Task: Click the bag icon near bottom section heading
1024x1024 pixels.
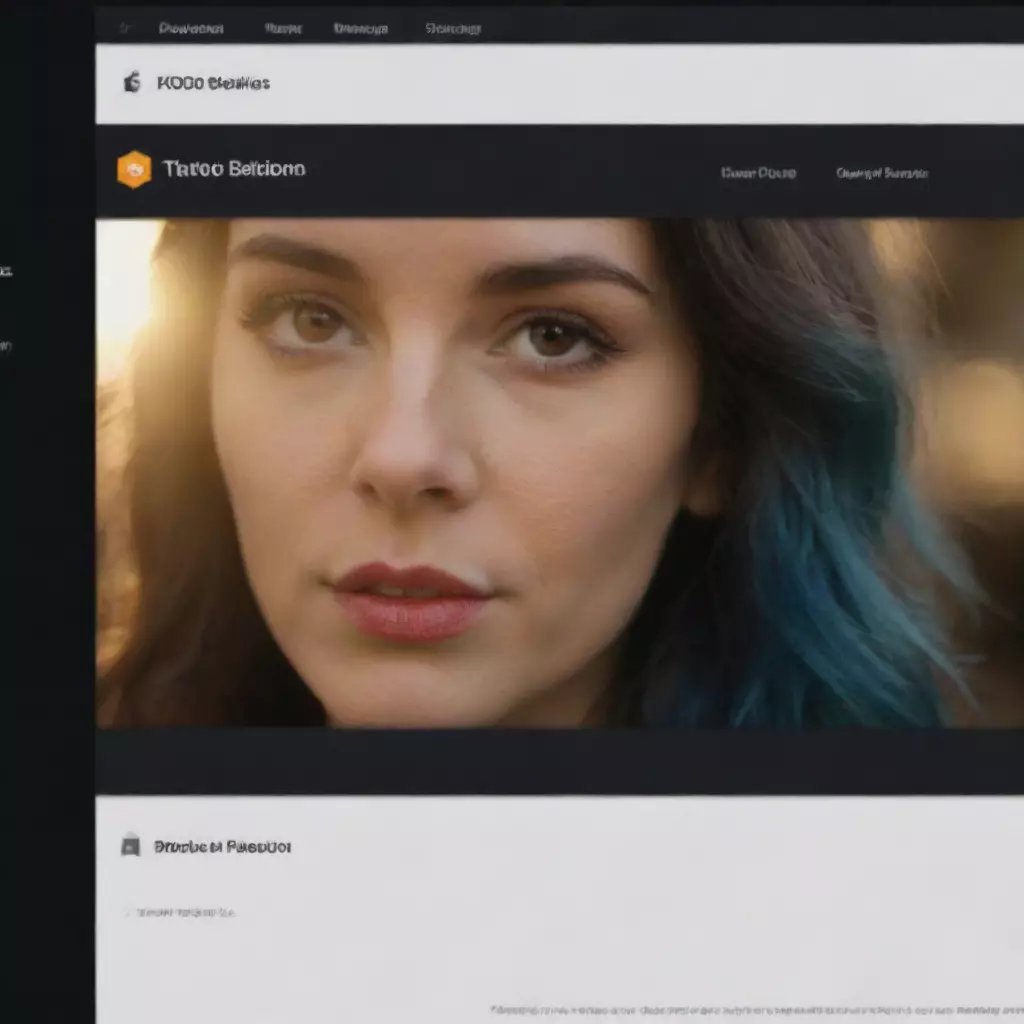Action: click(131, 845)
